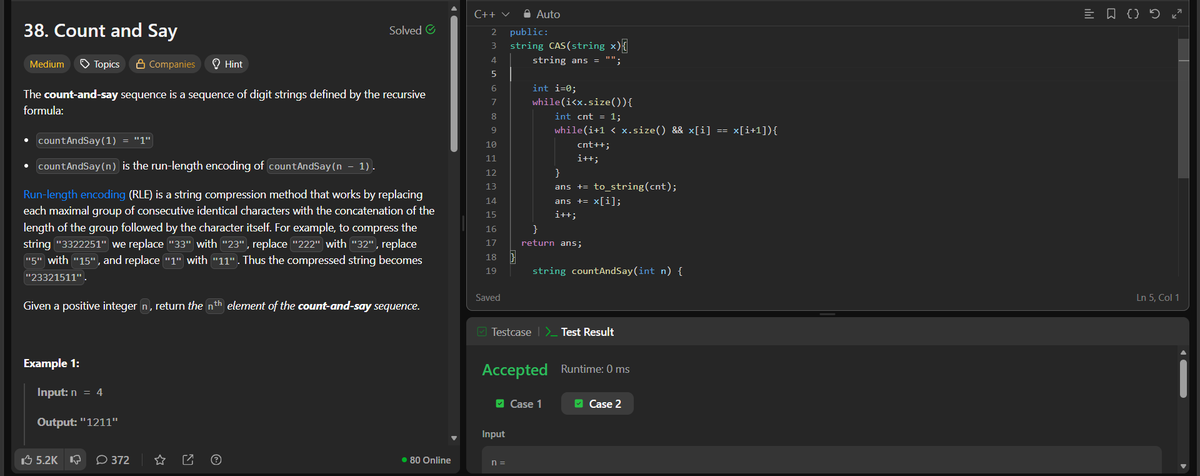The width and height of the screenshot is (1200, 476).
Task: Open the C++ language dropdown
Action: click(x=491, y=14)
